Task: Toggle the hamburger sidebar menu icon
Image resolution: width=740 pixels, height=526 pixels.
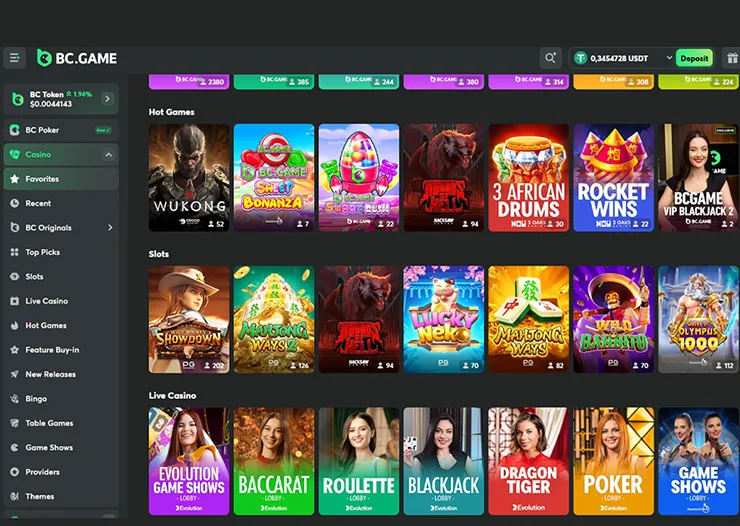Action: click(15, 58)
